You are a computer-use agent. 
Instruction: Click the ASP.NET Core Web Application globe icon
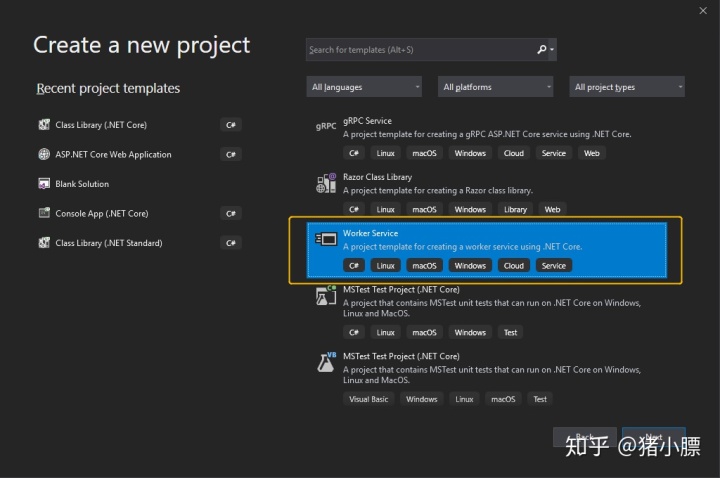tap(44, 154)
